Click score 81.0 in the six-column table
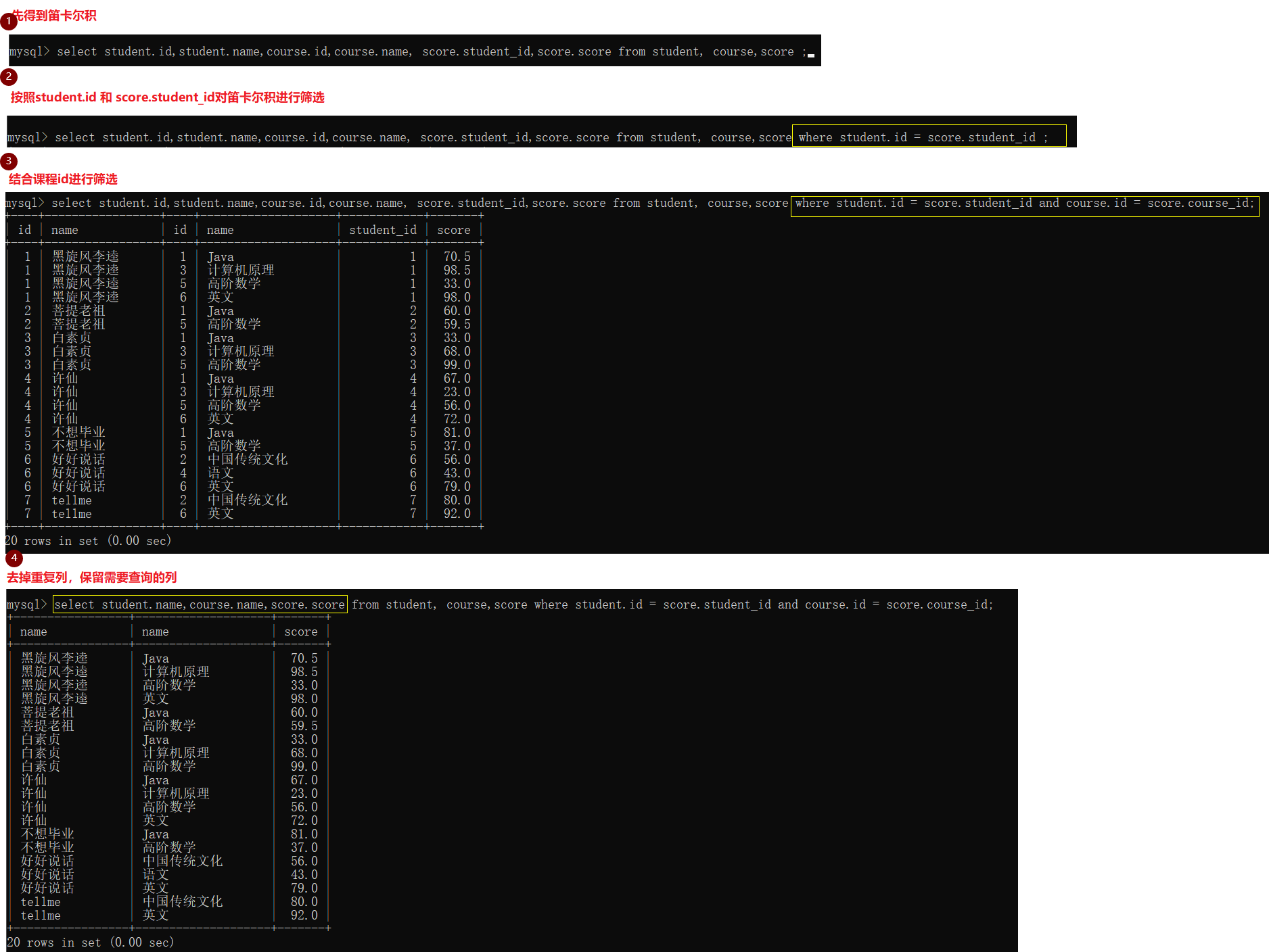Screen dimensions: 1269x952 (457, 432)
